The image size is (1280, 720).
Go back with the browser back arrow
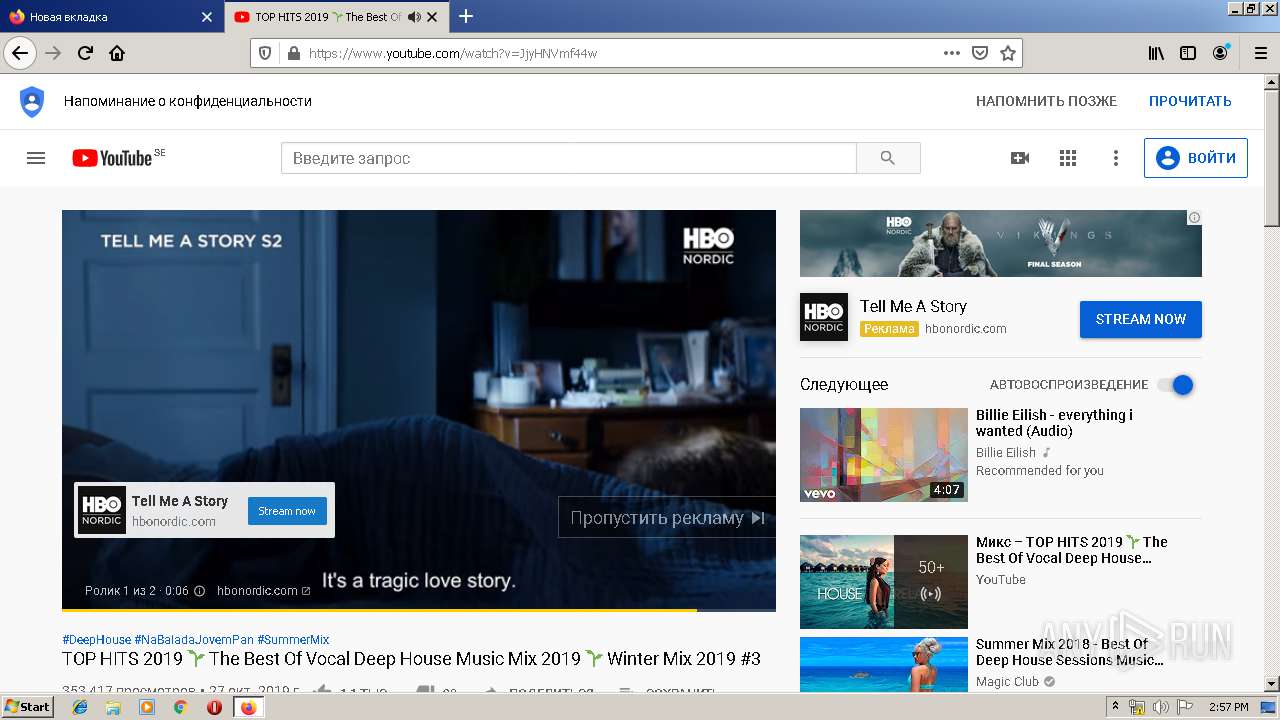(x=20, y=53)
